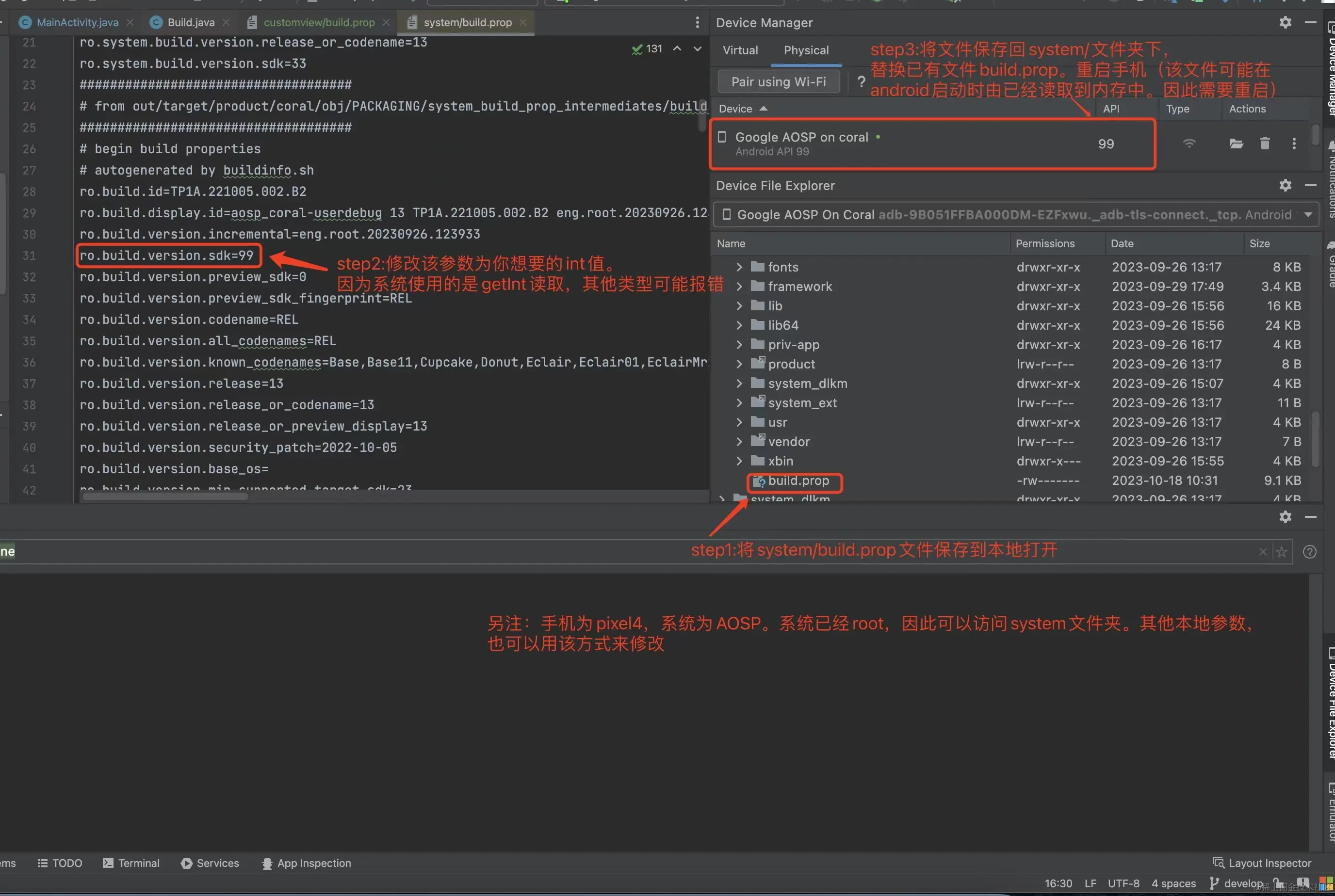Expand the fonts folder
The image size is (1335, 896).
(x=739, y=267)
